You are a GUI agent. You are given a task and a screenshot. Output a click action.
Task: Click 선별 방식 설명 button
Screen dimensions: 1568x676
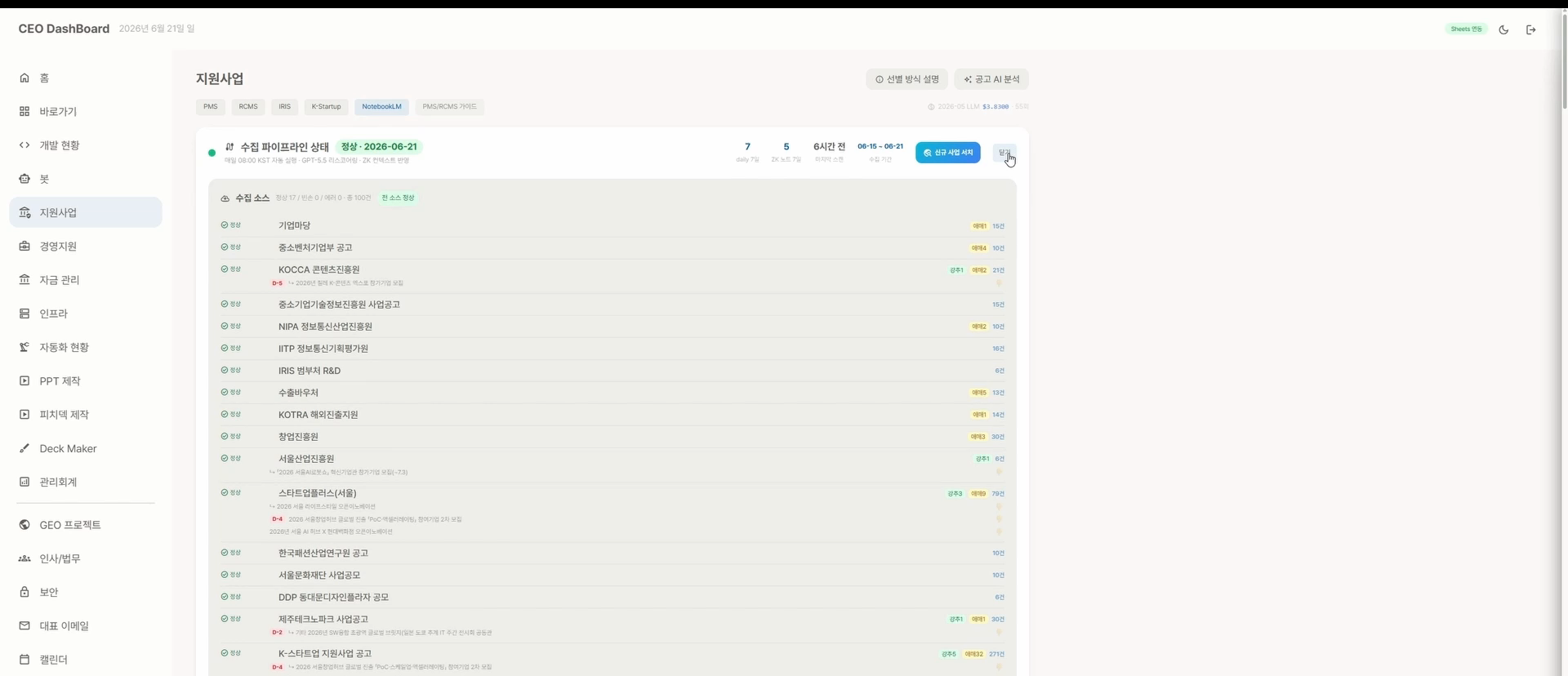(x=906, y=79)
